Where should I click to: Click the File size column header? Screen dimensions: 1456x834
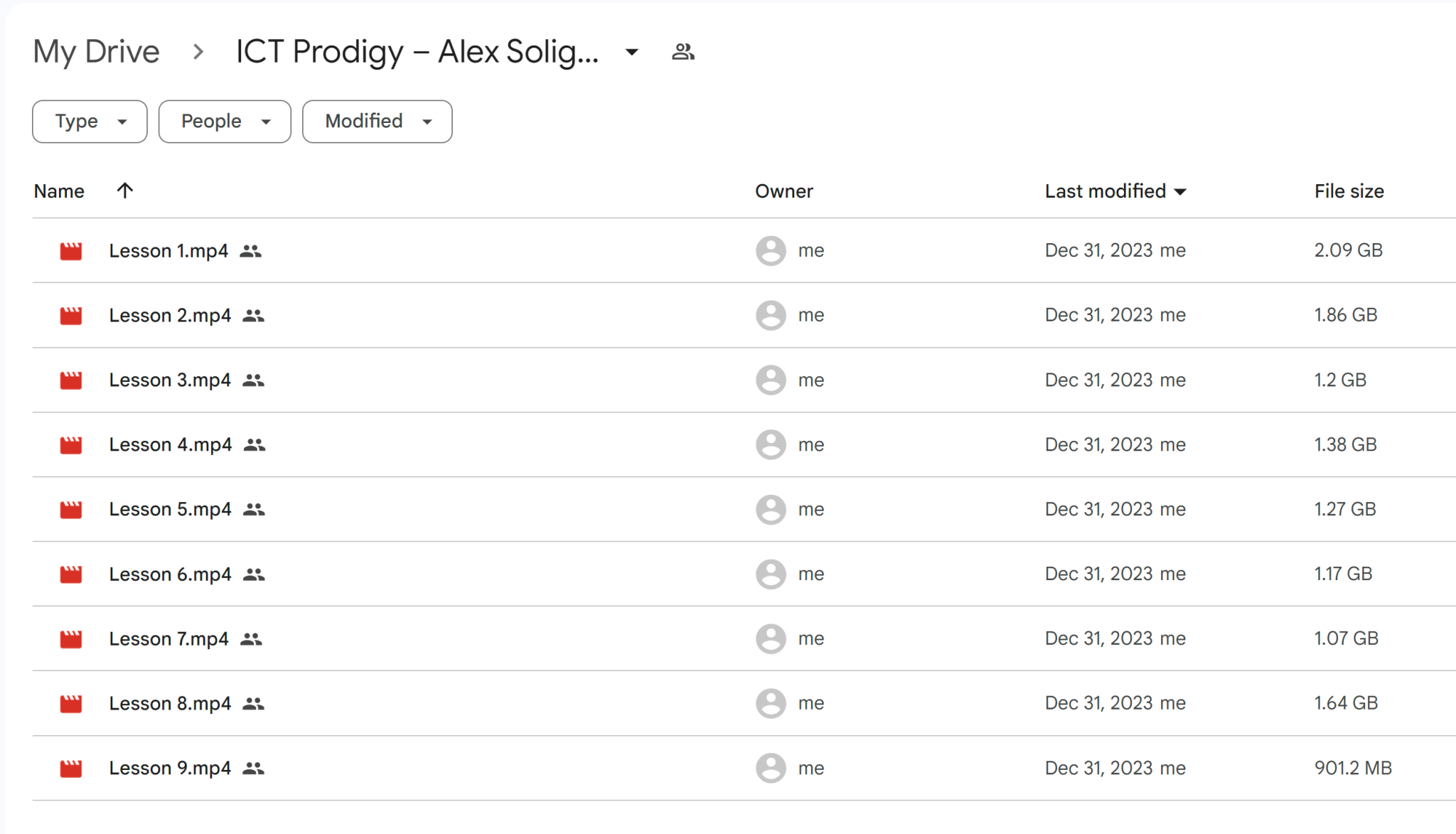tap(1348, 191)
